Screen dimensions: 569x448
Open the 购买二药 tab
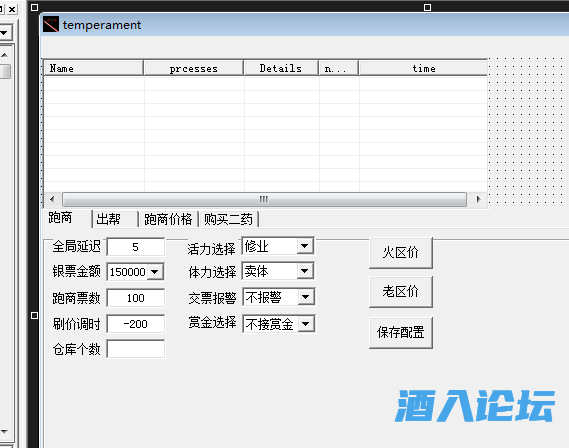[229, 219]
